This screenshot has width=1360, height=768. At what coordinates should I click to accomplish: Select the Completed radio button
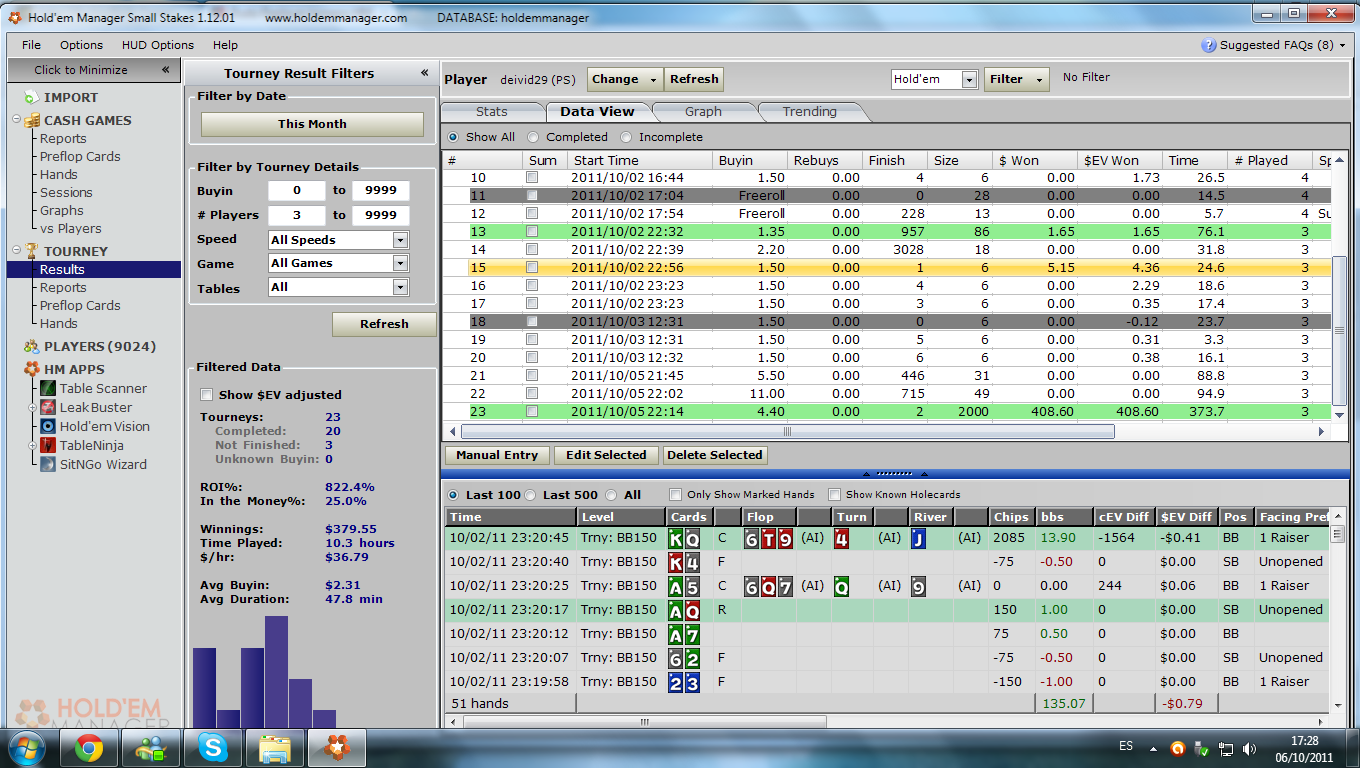click(534, 137)
